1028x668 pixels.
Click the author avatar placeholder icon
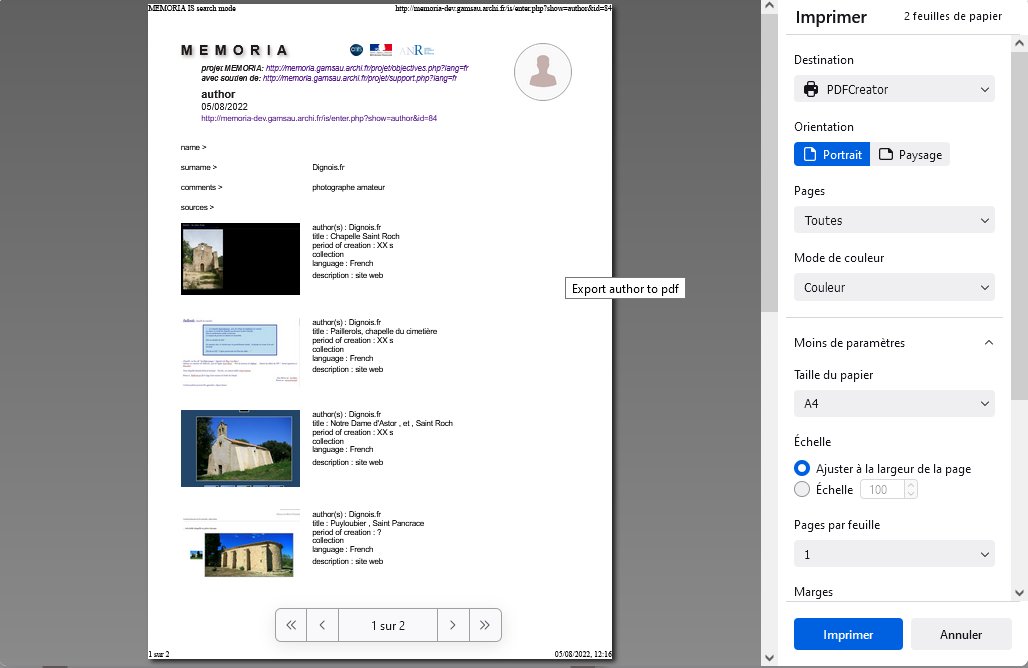pos(543,71)
